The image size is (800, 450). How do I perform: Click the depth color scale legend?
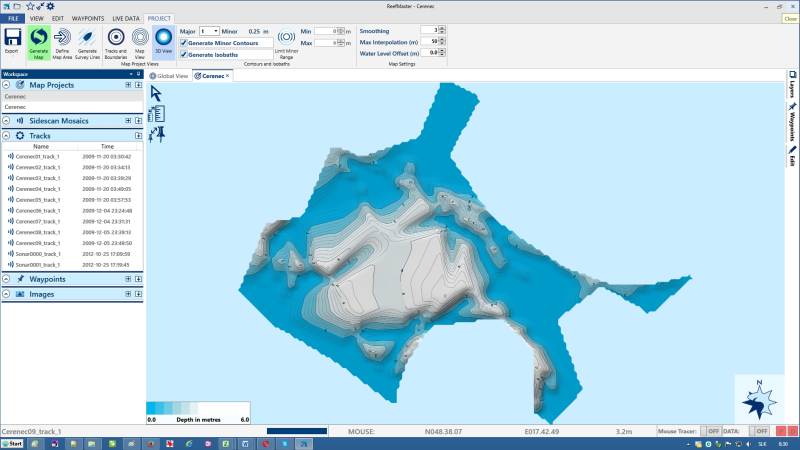click(197, 409)
